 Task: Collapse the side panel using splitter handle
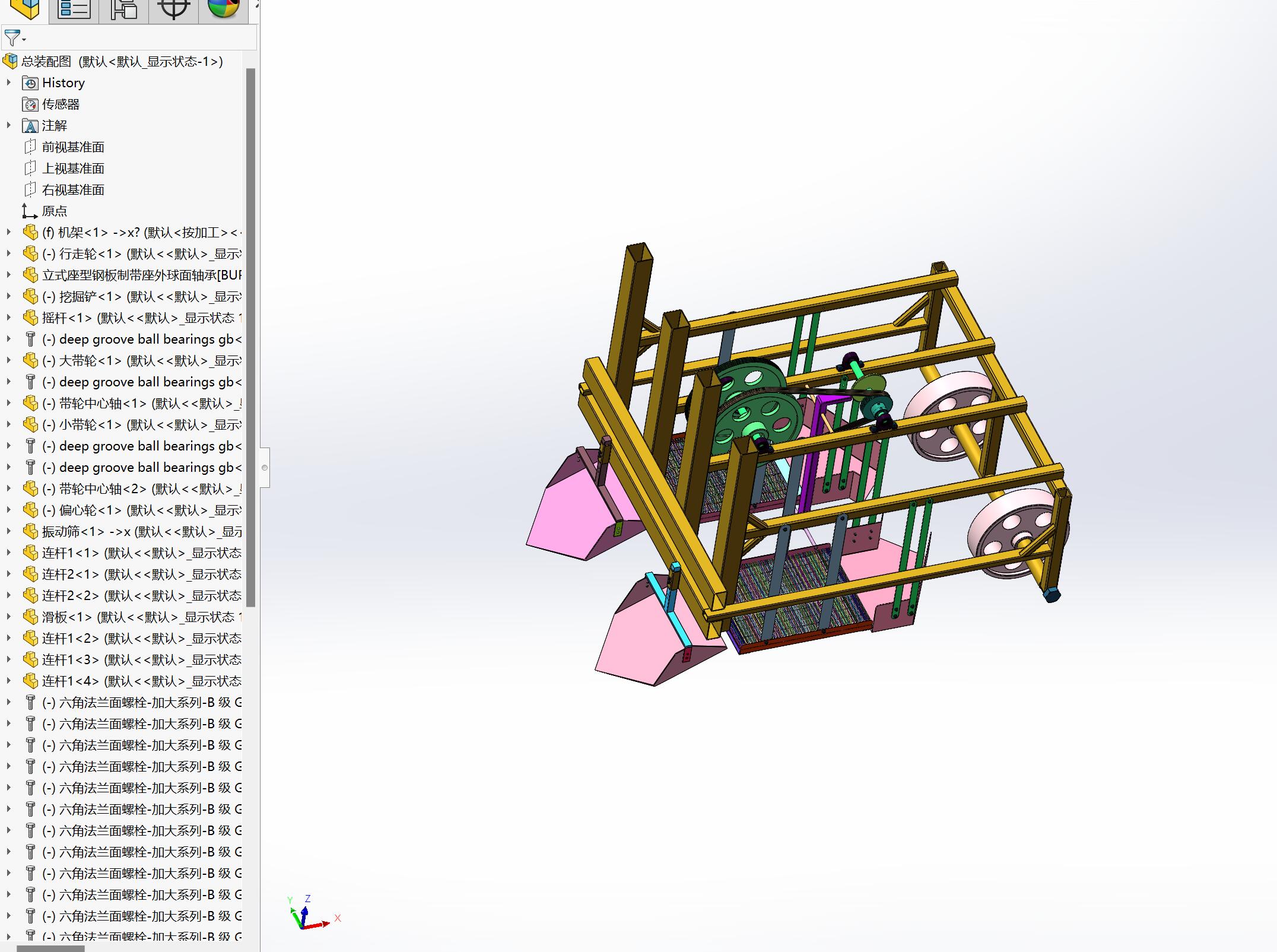click(265, 468)
